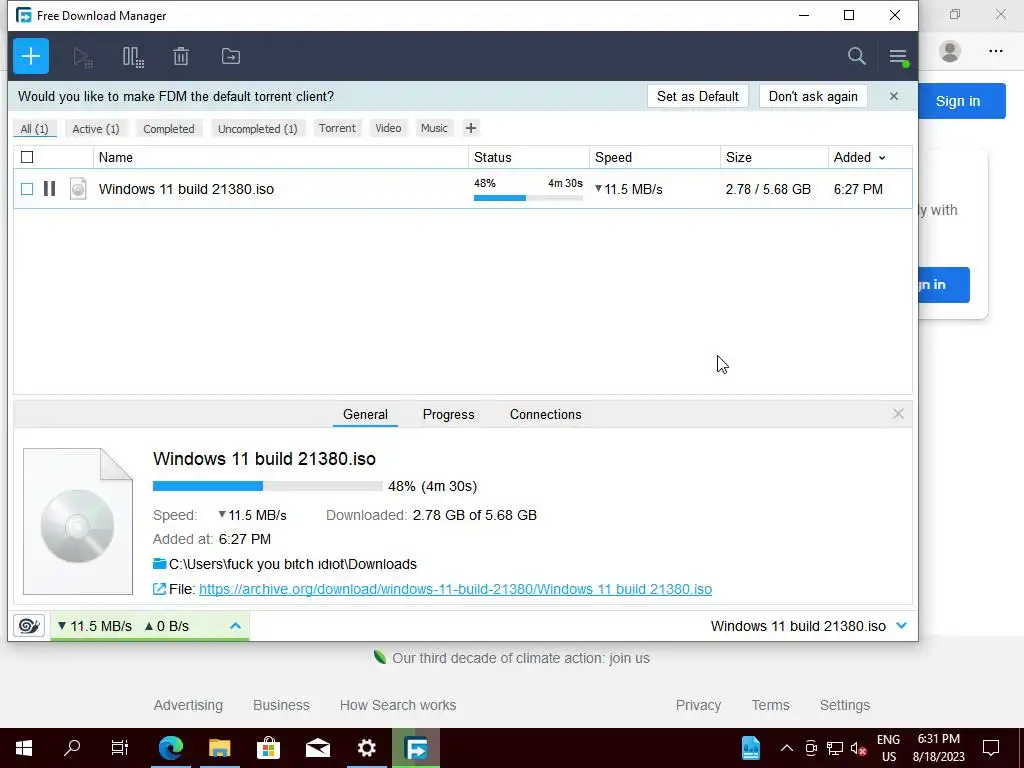Click the Start selected downloads icon

pyautogui.click(x=83, y=57)
